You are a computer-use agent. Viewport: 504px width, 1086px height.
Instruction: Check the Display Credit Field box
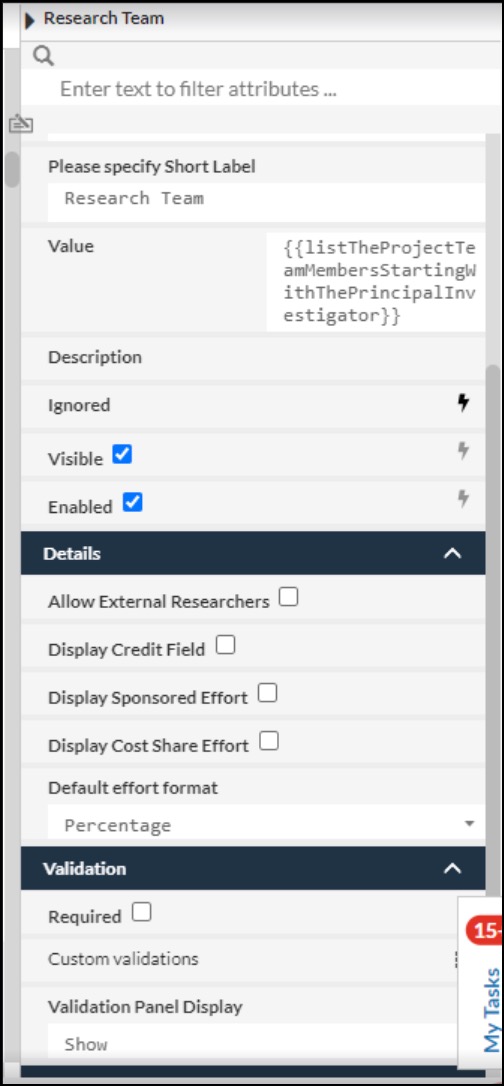pyautogui.click(x=226, y=646)
